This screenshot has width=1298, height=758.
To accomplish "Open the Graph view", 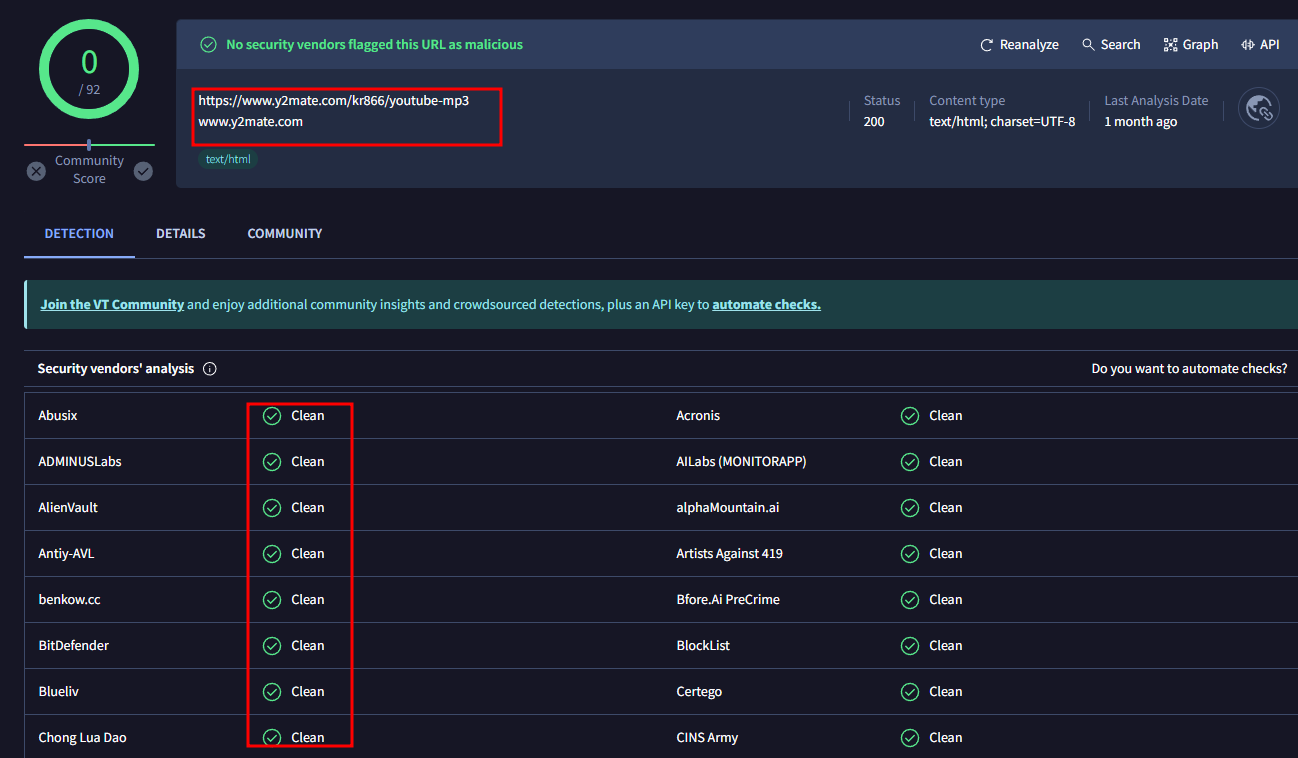I will (x=1191, y=45).
